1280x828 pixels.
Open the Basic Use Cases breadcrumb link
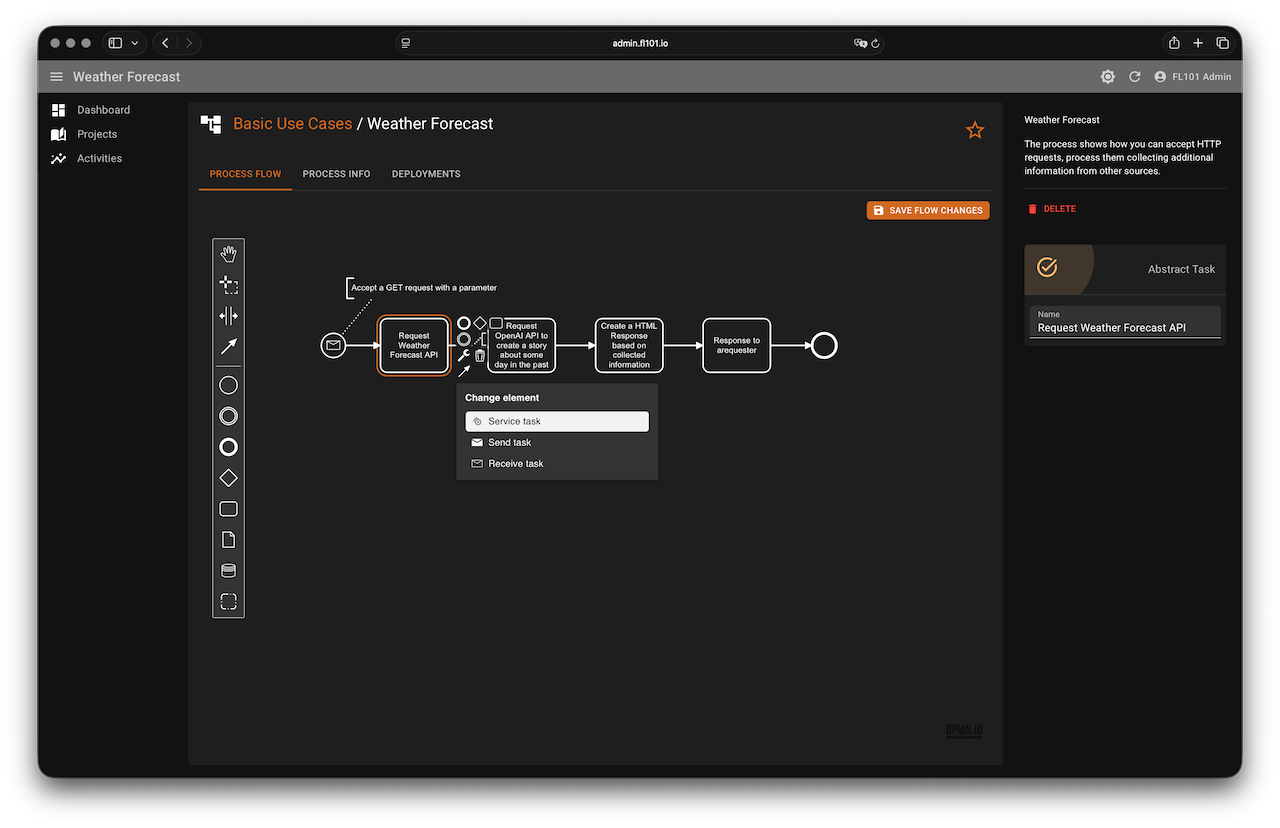292,124
